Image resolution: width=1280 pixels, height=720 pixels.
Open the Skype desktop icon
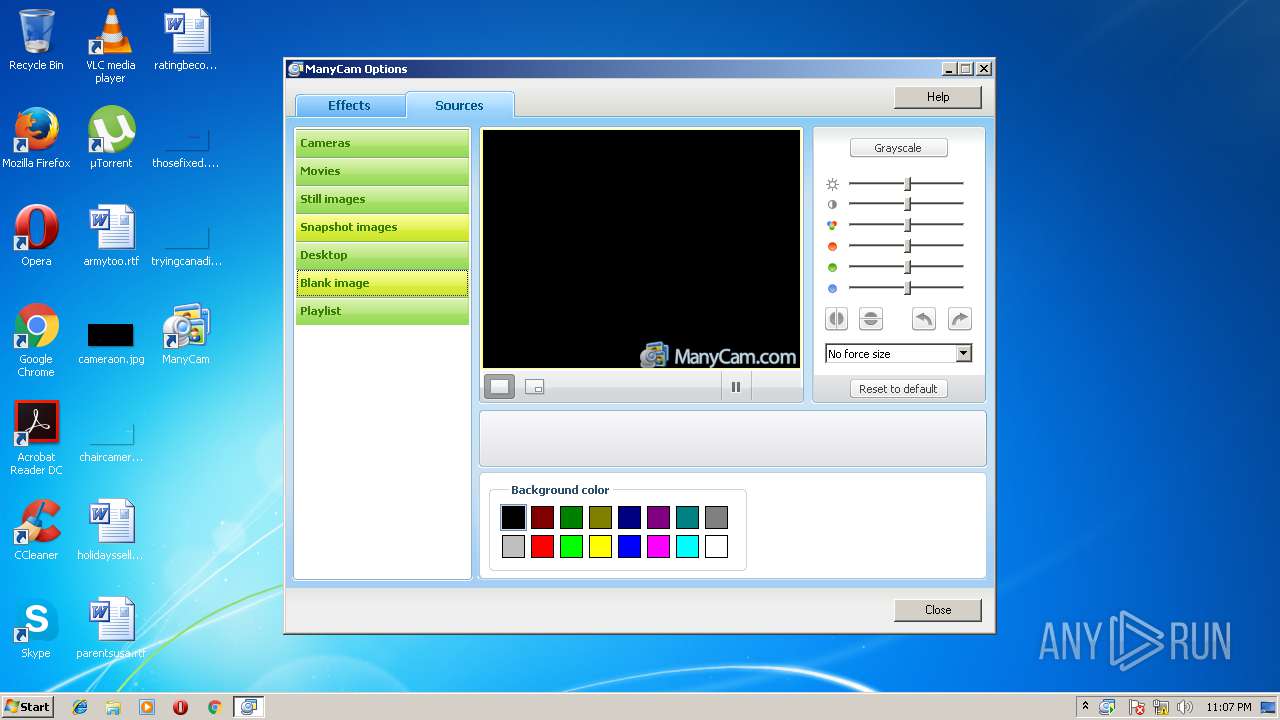pos(36,628)
